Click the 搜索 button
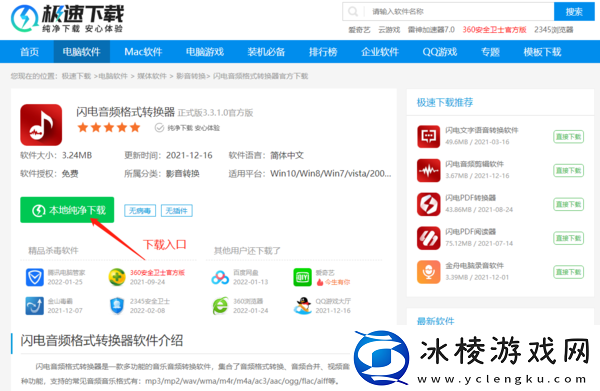Screen dimensions: 600x391 [574, 12]
